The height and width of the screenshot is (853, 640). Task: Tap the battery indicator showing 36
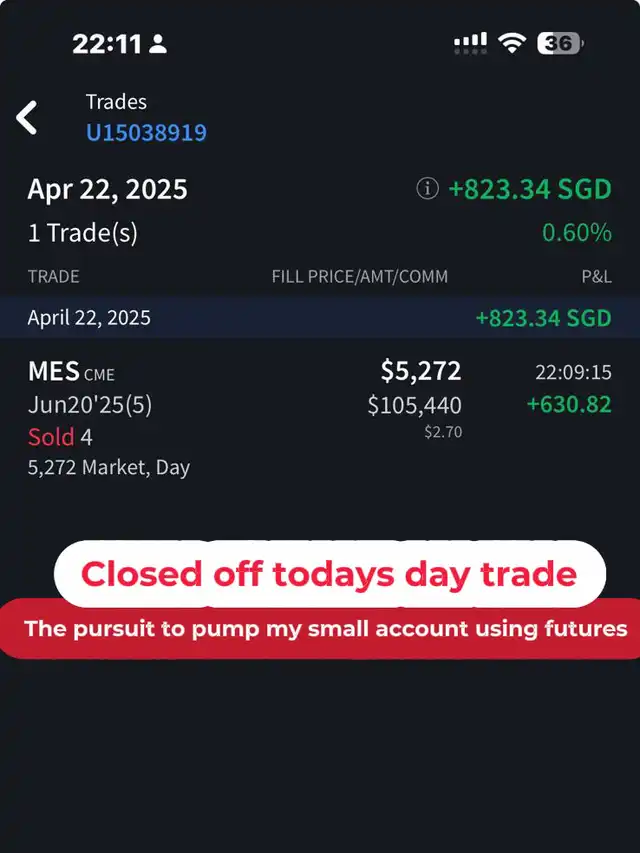(561, 44)
